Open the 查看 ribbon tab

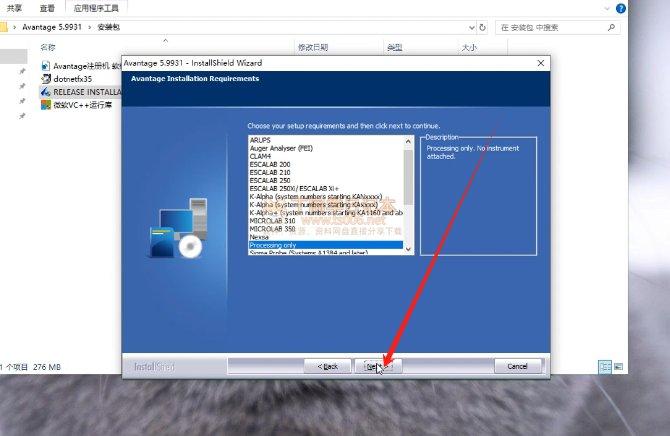click(x=47, y=8)
